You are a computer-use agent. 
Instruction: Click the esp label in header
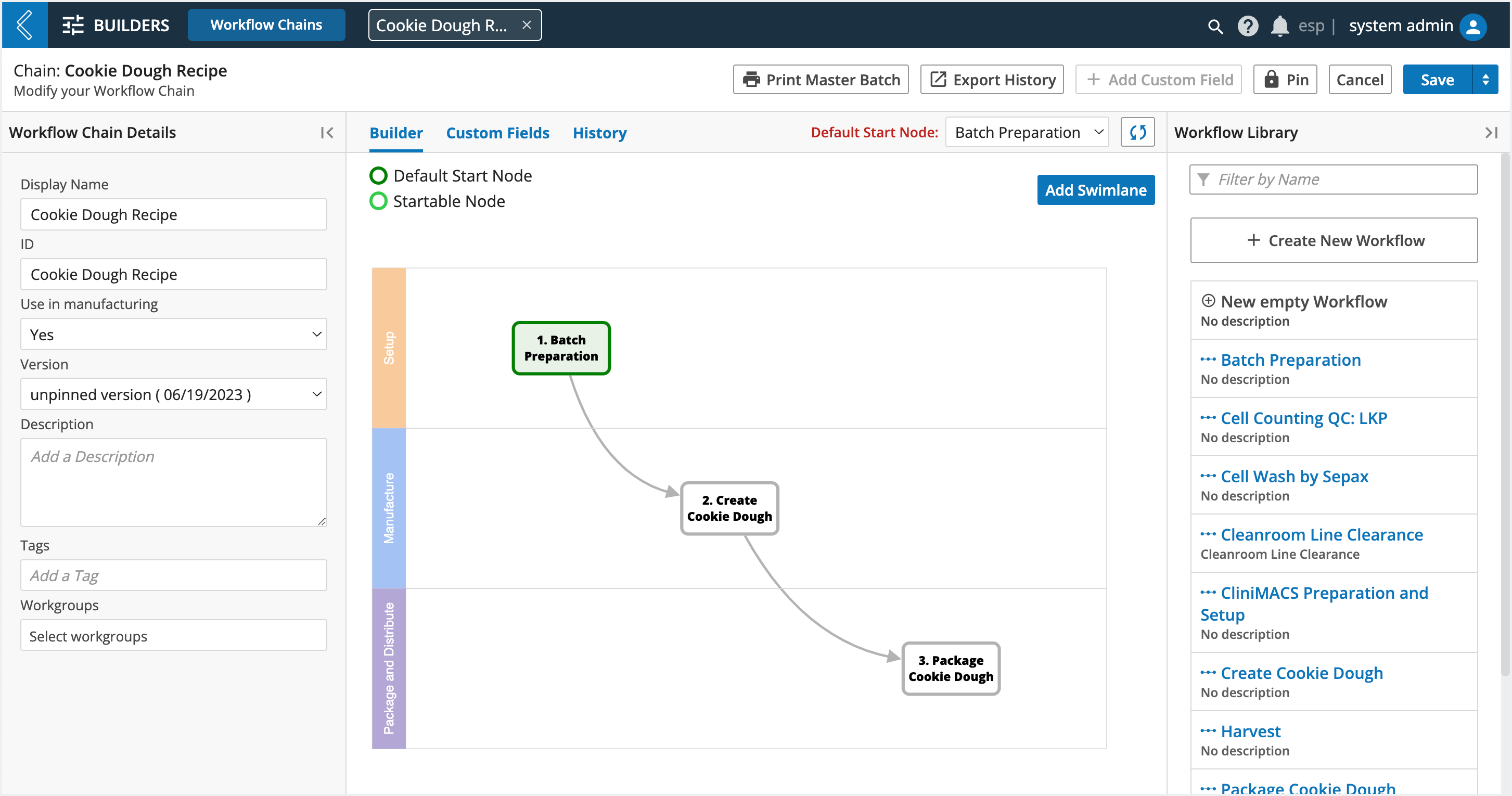click(x=1311, y=26)
